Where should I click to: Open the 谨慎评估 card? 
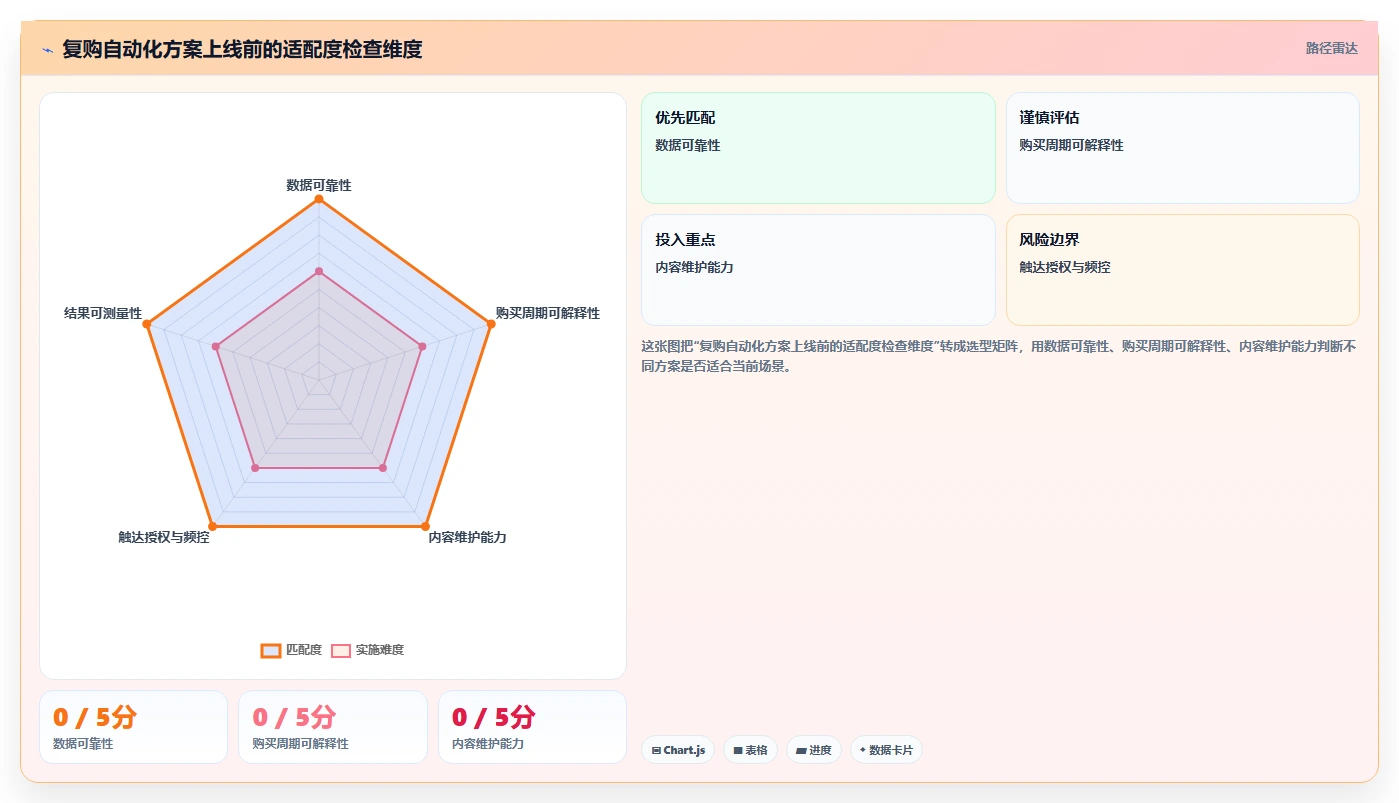1182,148
